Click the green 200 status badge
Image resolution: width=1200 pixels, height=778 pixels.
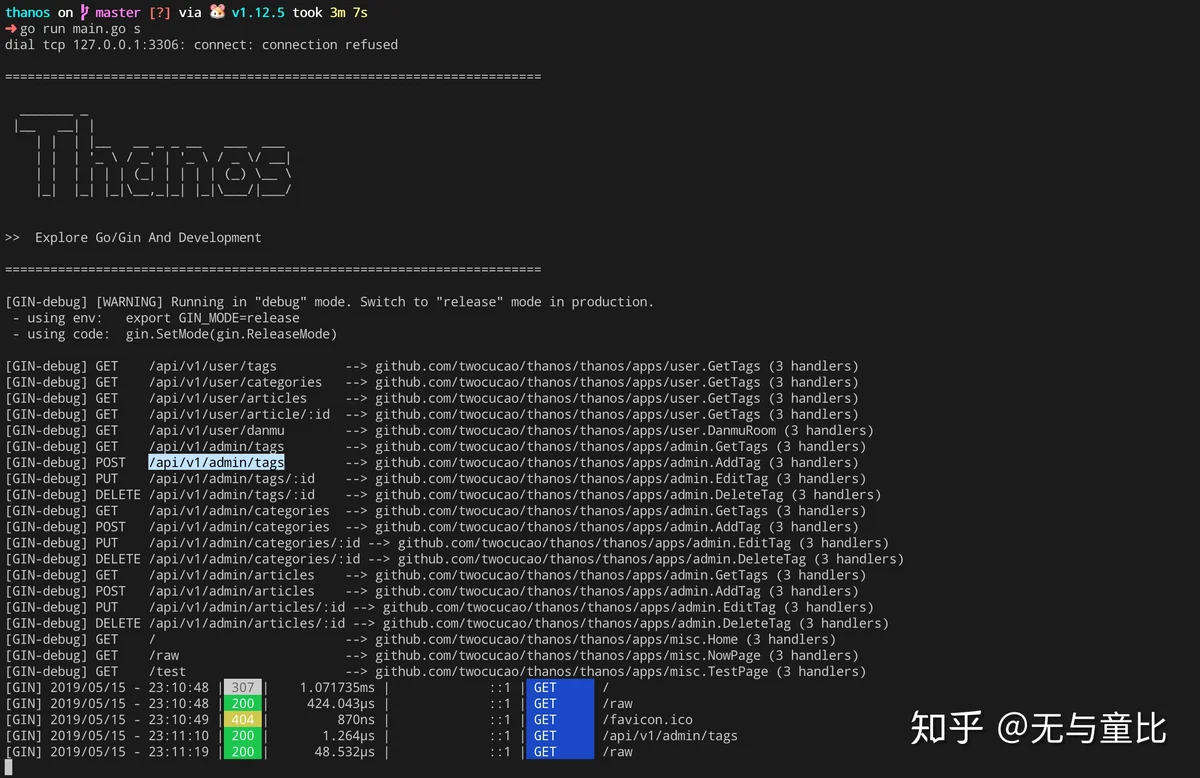point(243,703)
